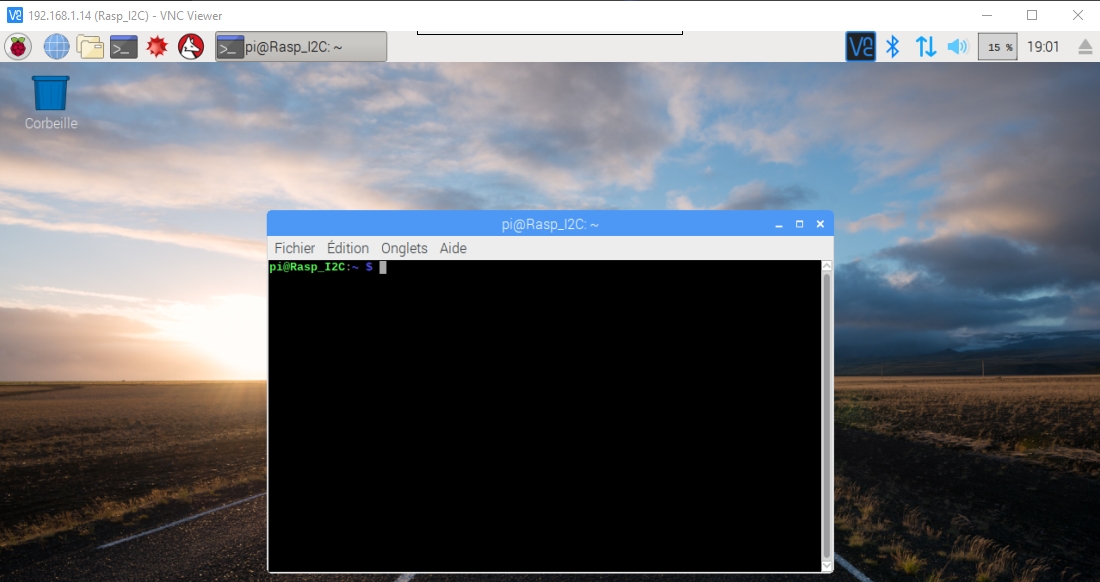Open the Fichier menu

point(294,248)
